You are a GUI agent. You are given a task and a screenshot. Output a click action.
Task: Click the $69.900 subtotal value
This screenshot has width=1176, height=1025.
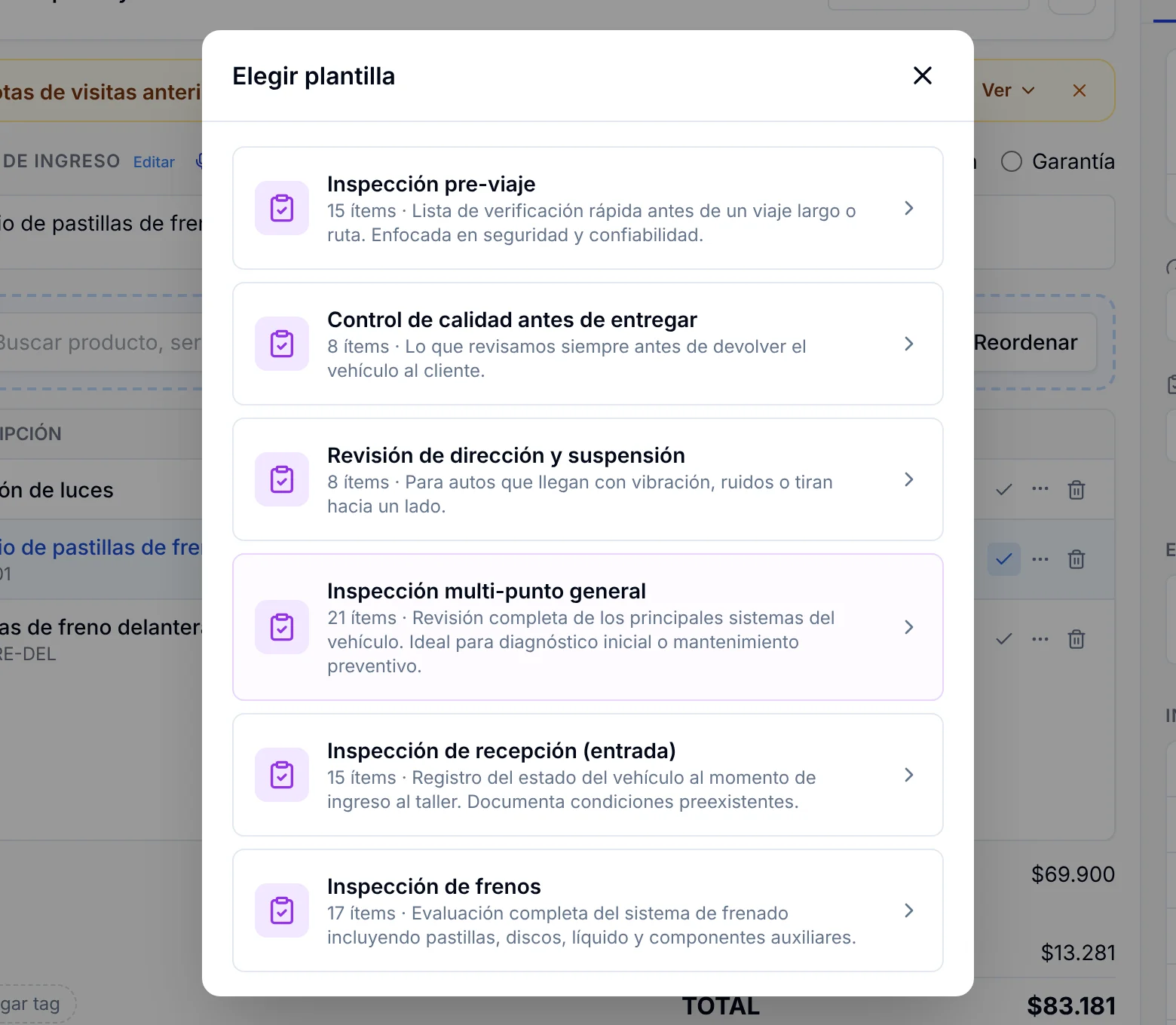click(x=1073, y=874)
